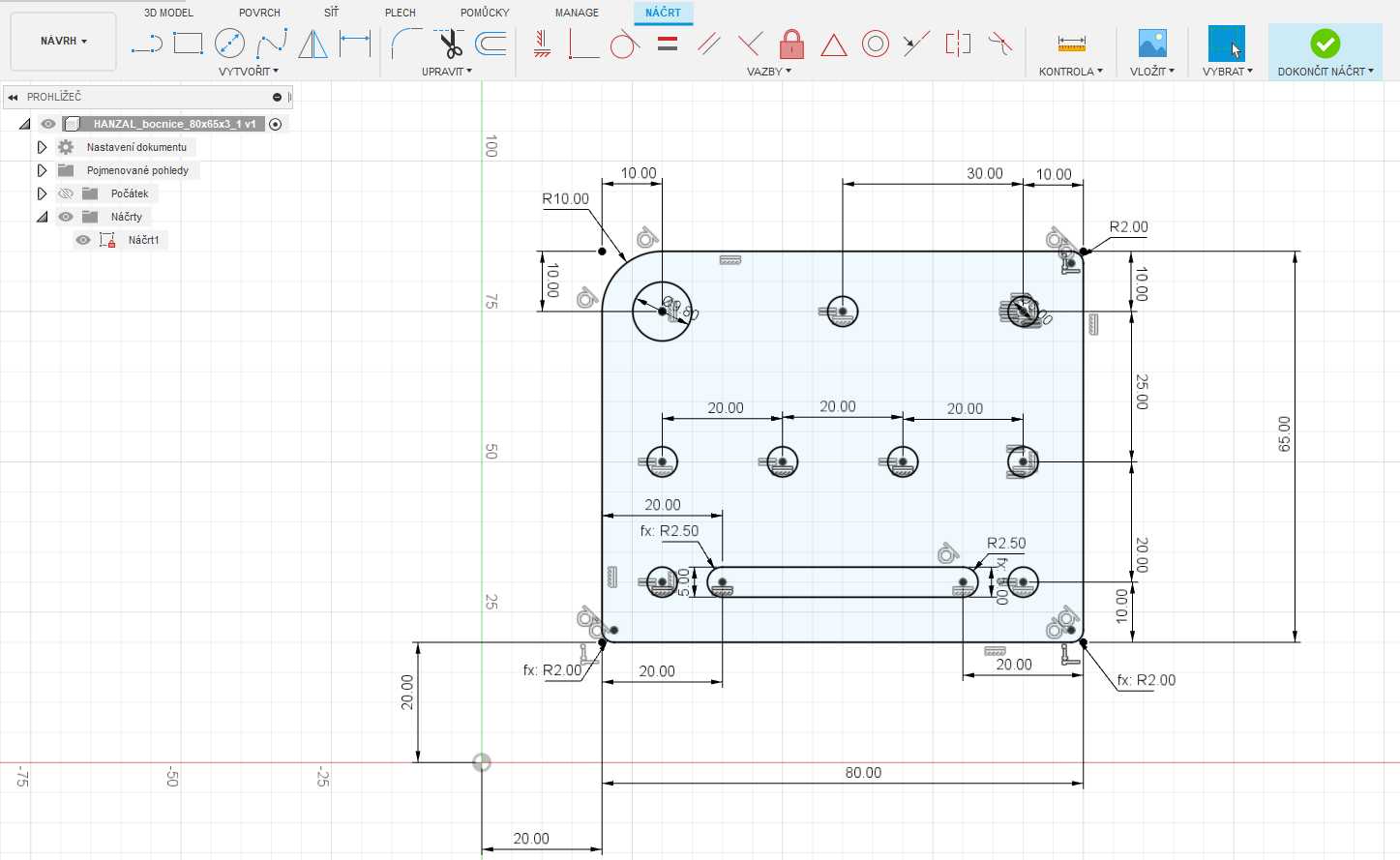Activate the HANZAL_bocnice component radio button
Image resolution: width=1400 pixels, height=860 pixels.
[x=276, y=124]
